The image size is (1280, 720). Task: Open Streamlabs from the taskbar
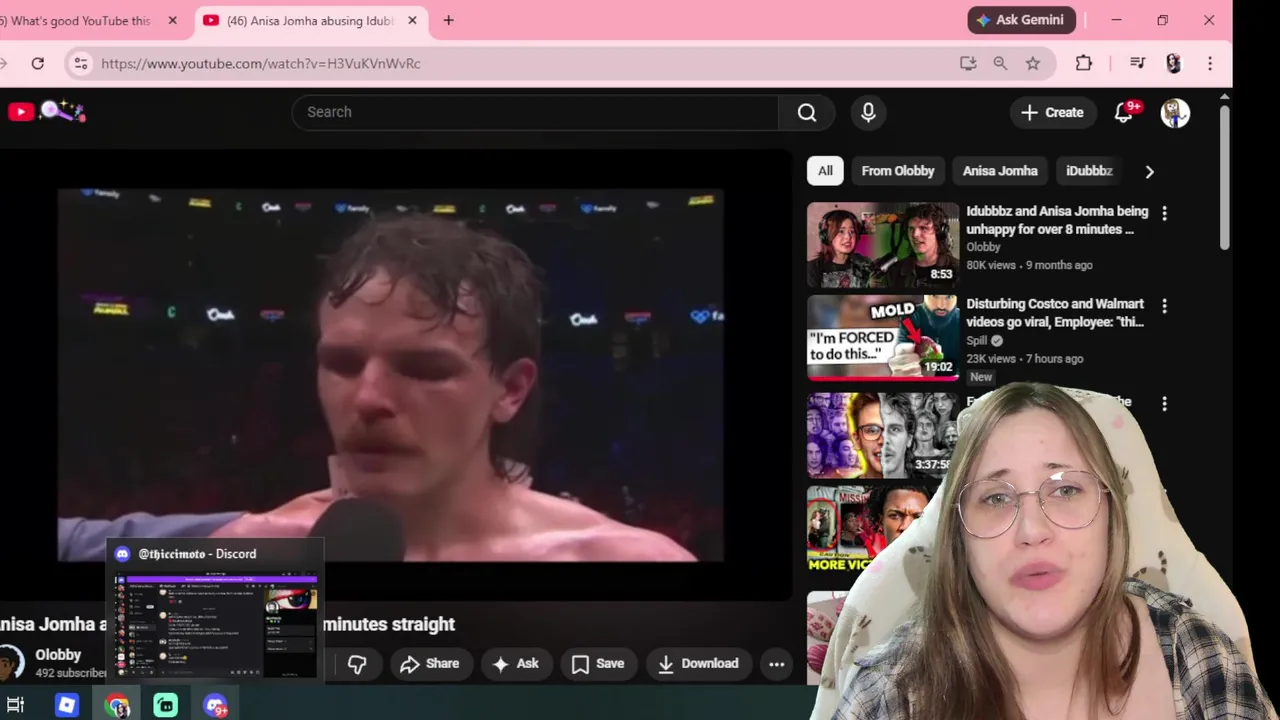click(x=166, y=705)
